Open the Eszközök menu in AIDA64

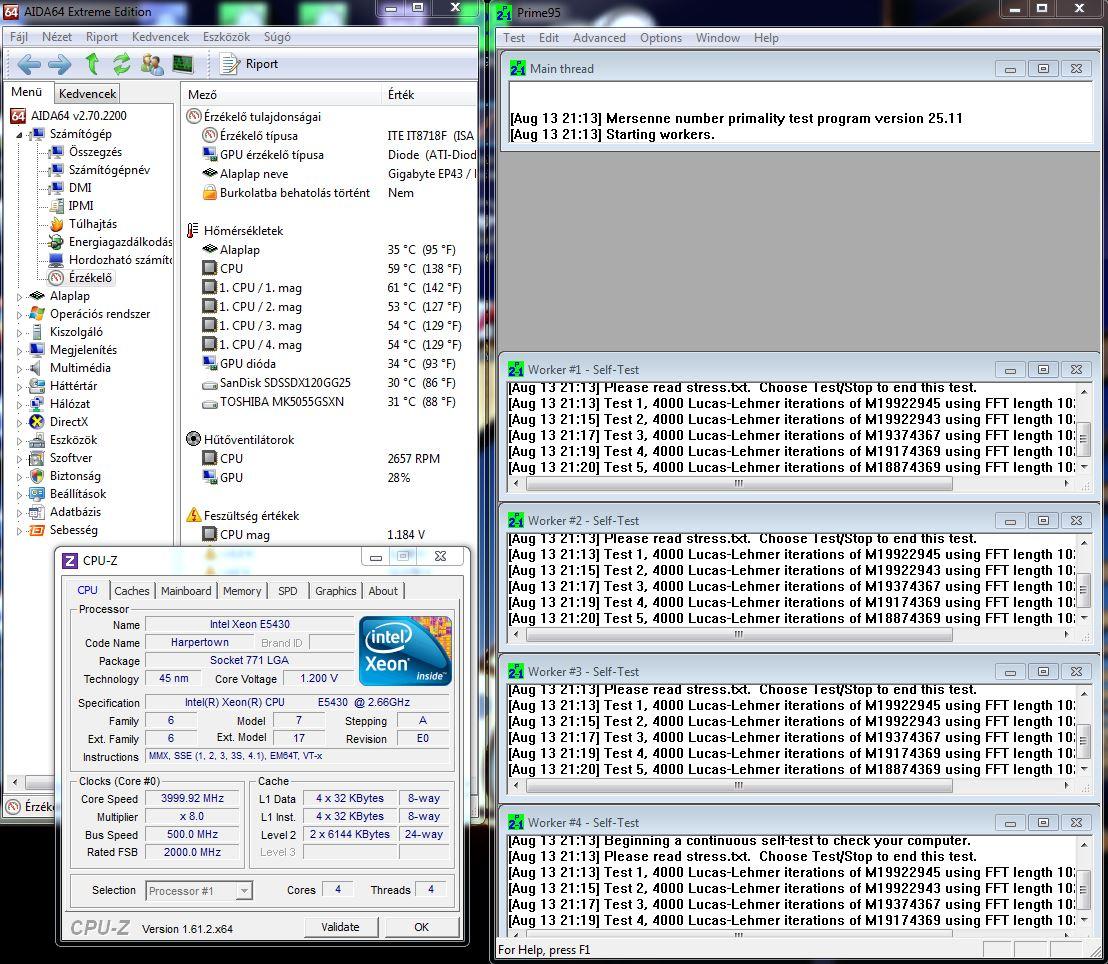[226, 37]
